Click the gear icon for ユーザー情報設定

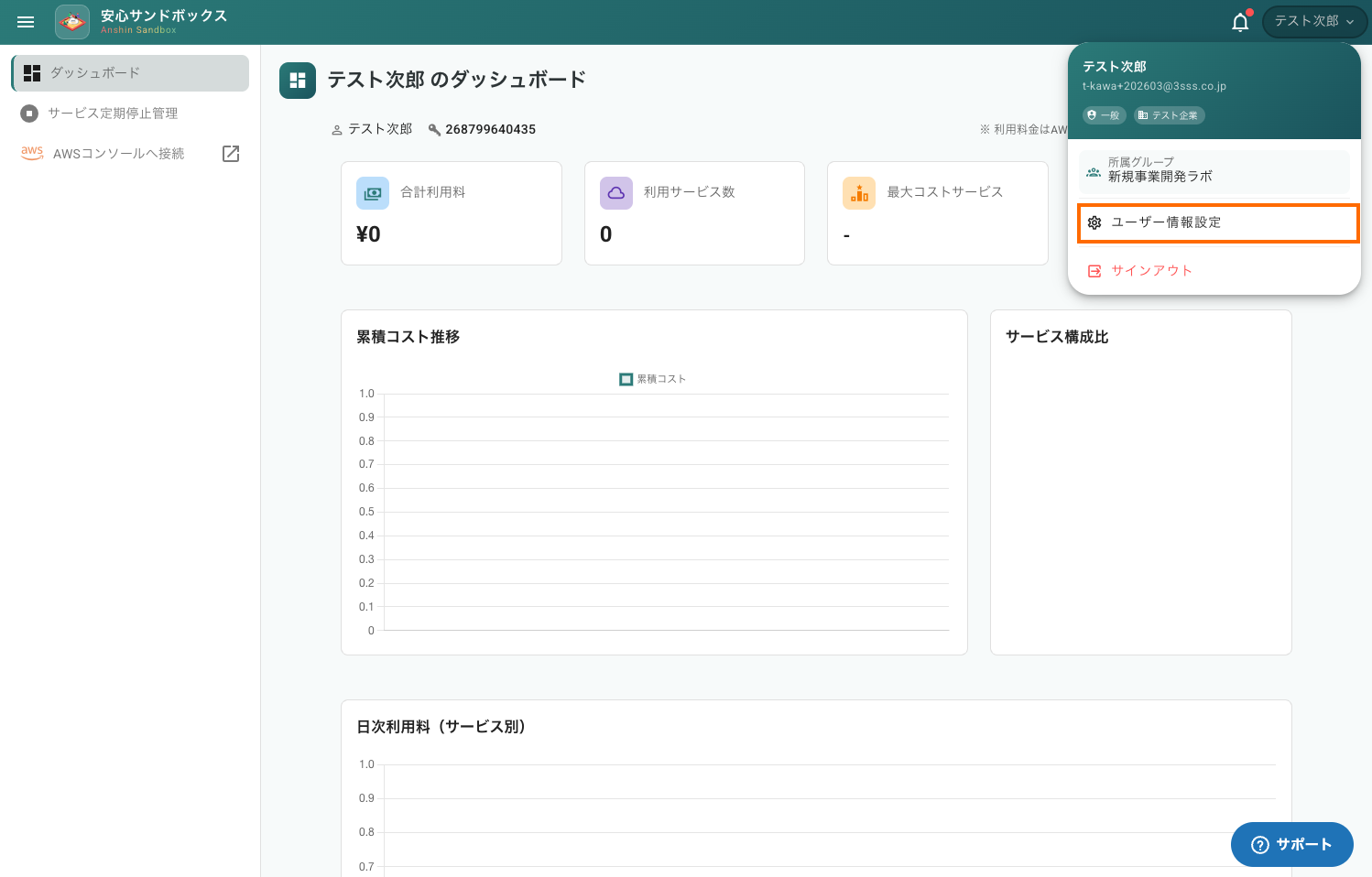[x=1094, y=222]
